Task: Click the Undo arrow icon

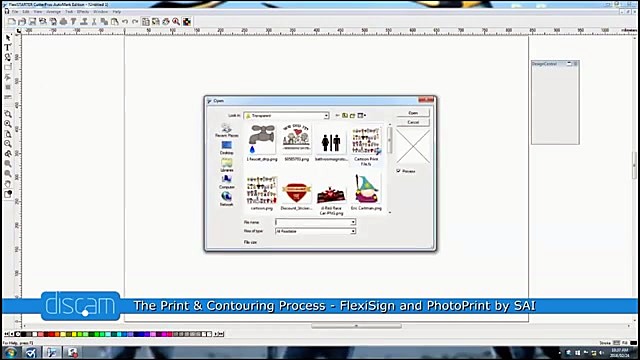Action: [125, 22]
